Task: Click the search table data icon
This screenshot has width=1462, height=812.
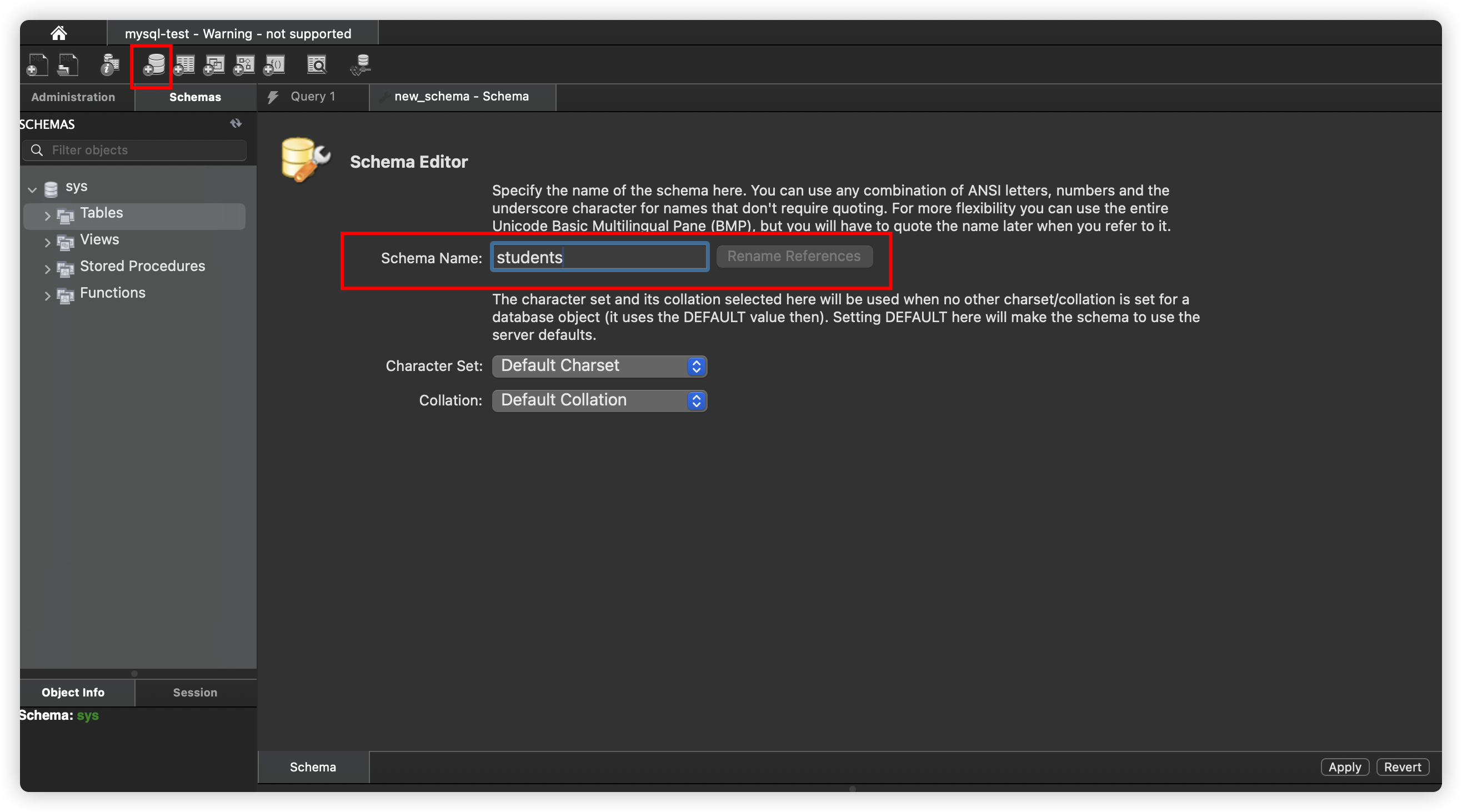Action: click(x=317, y=64)
